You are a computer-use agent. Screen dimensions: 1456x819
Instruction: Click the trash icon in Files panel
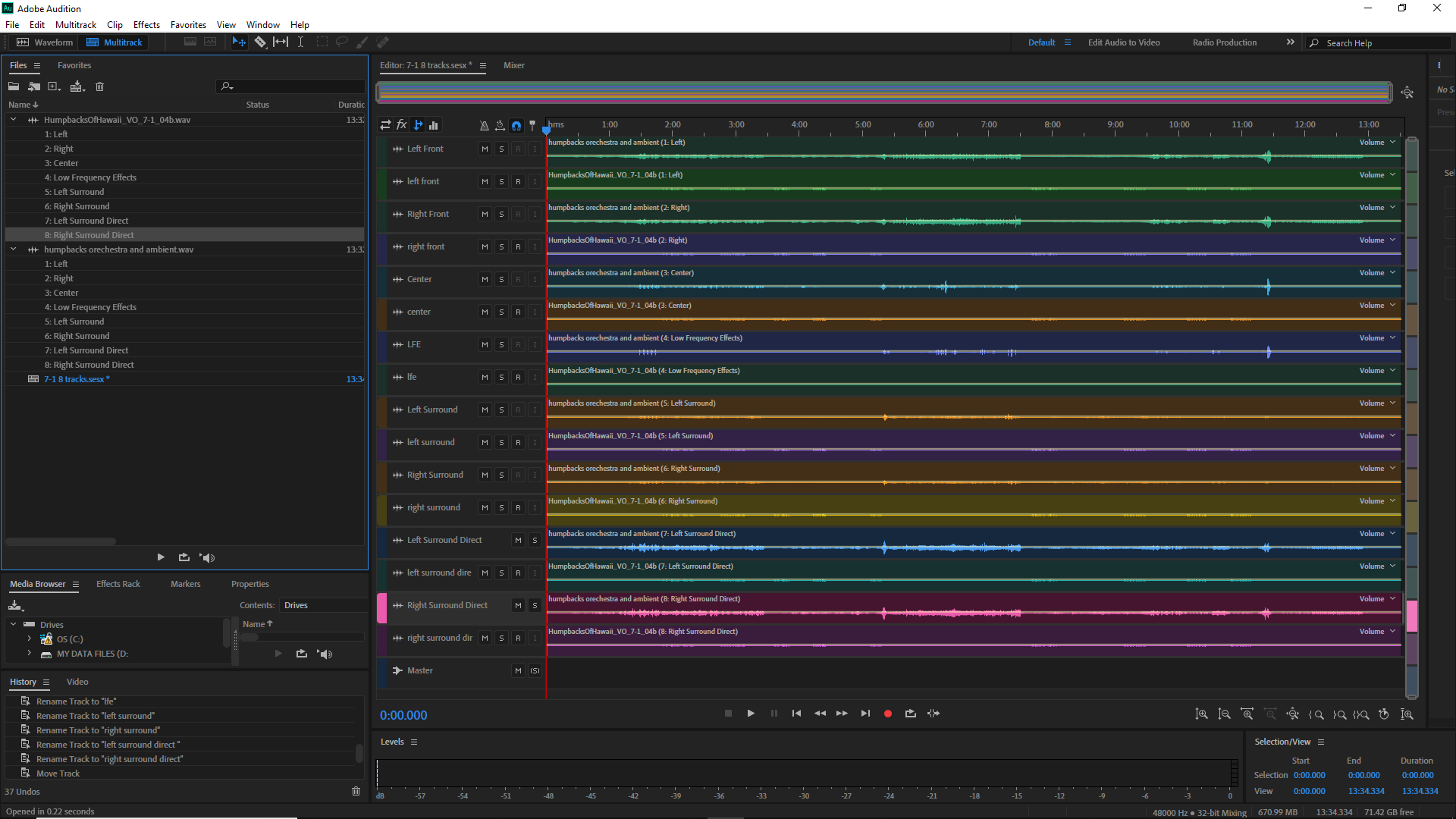coord(99,86)
